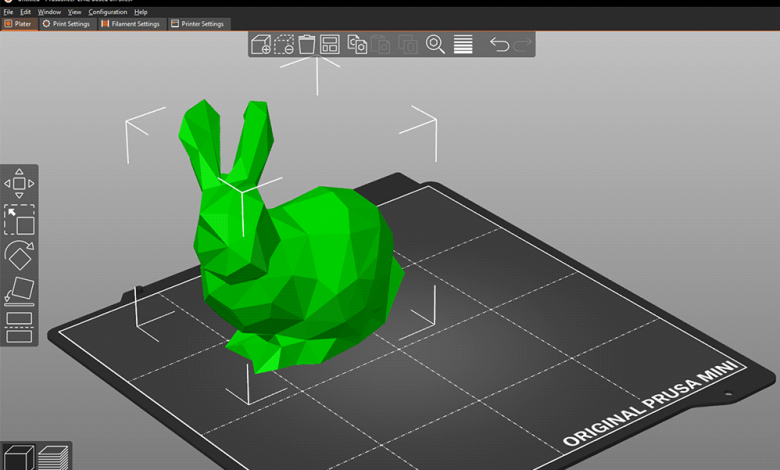Image resolution: width=780 pixels, height=470 pixels.
Task: Click the Delete selected object icon
Action: point(284,44)
